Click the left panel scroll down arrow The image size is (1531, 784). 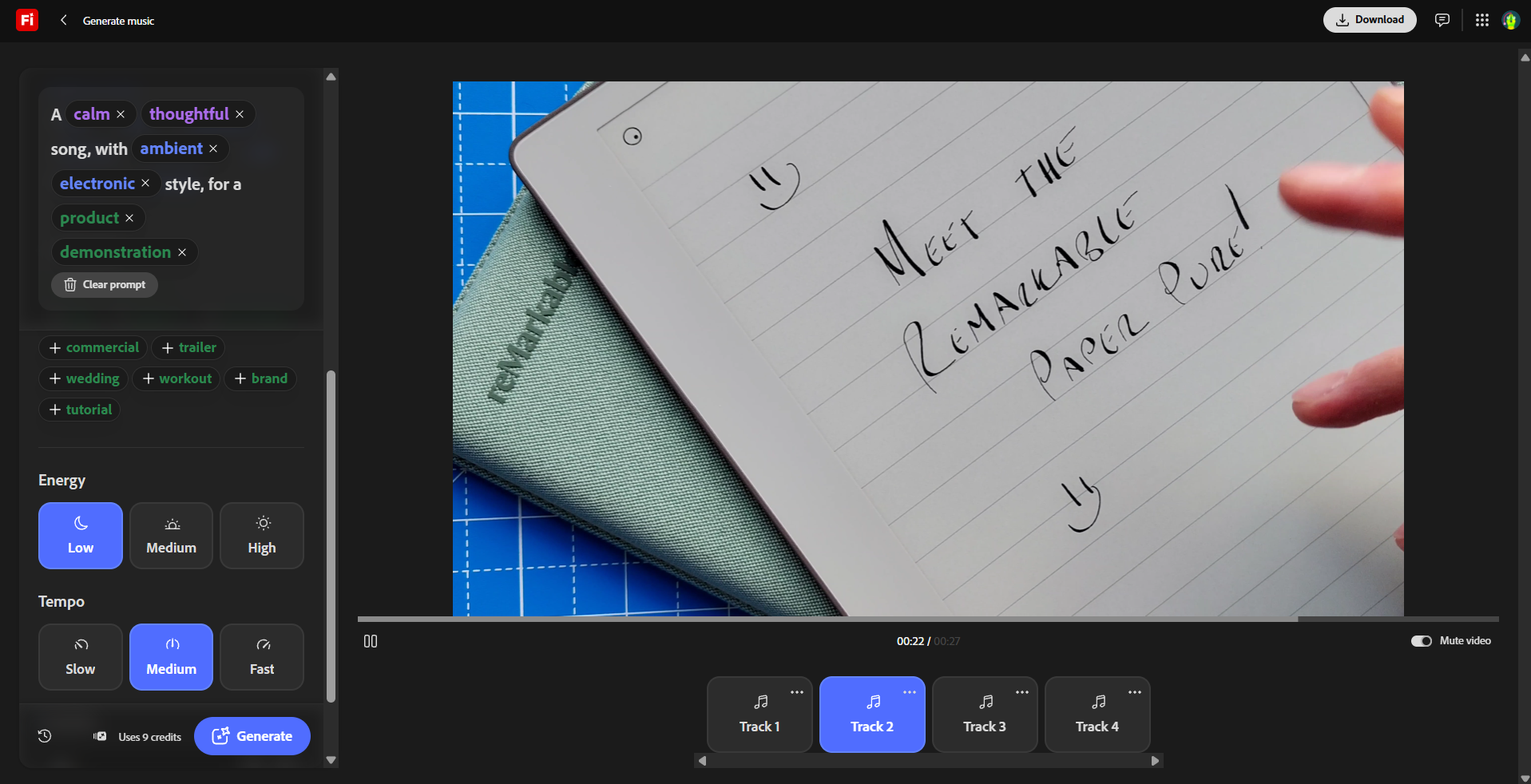tap(331, 761)
